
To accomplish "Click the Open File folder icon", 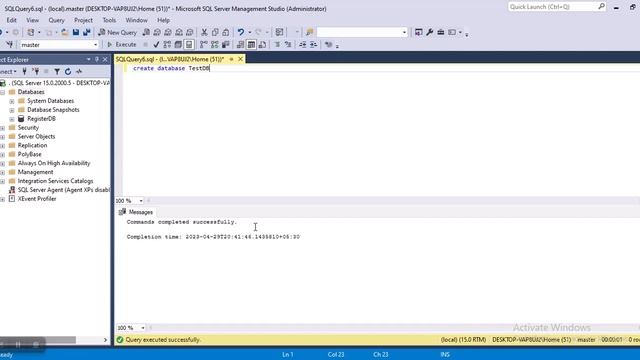I will click(x=65, y=32).
